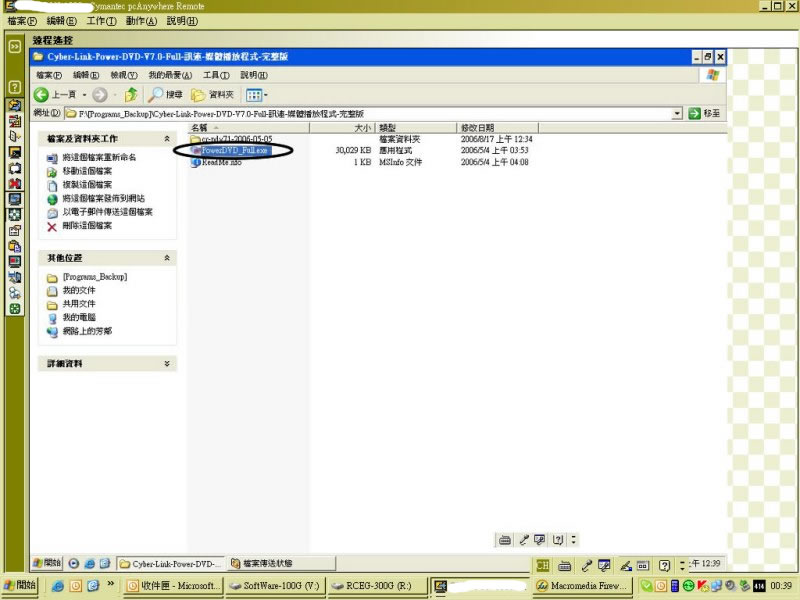Open the pcAnywhere sidebar question-mark help icon

tap(15, 87)
